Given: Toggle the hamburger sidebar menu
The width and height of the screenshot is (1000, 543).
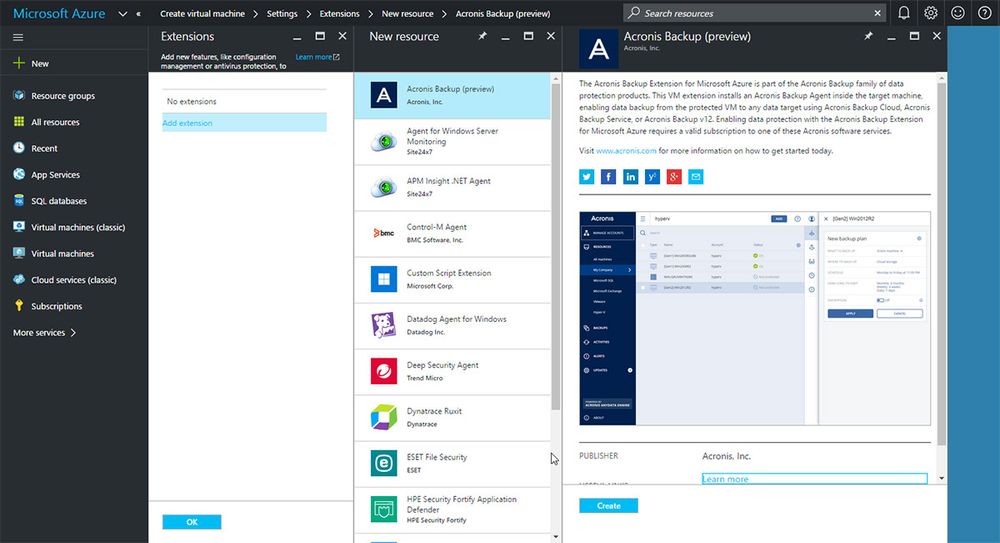Looking at the screenshot, I should tap(18, 38).
